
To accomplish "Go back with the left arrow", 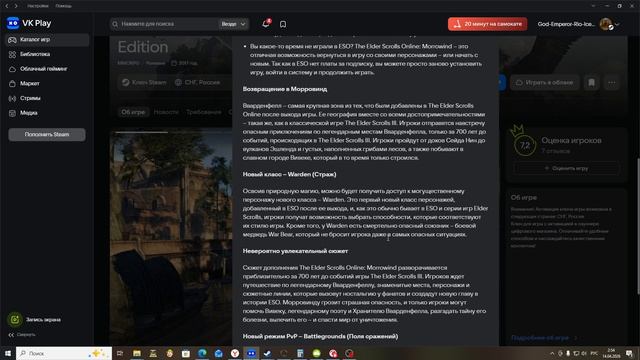I will [7, 6].
